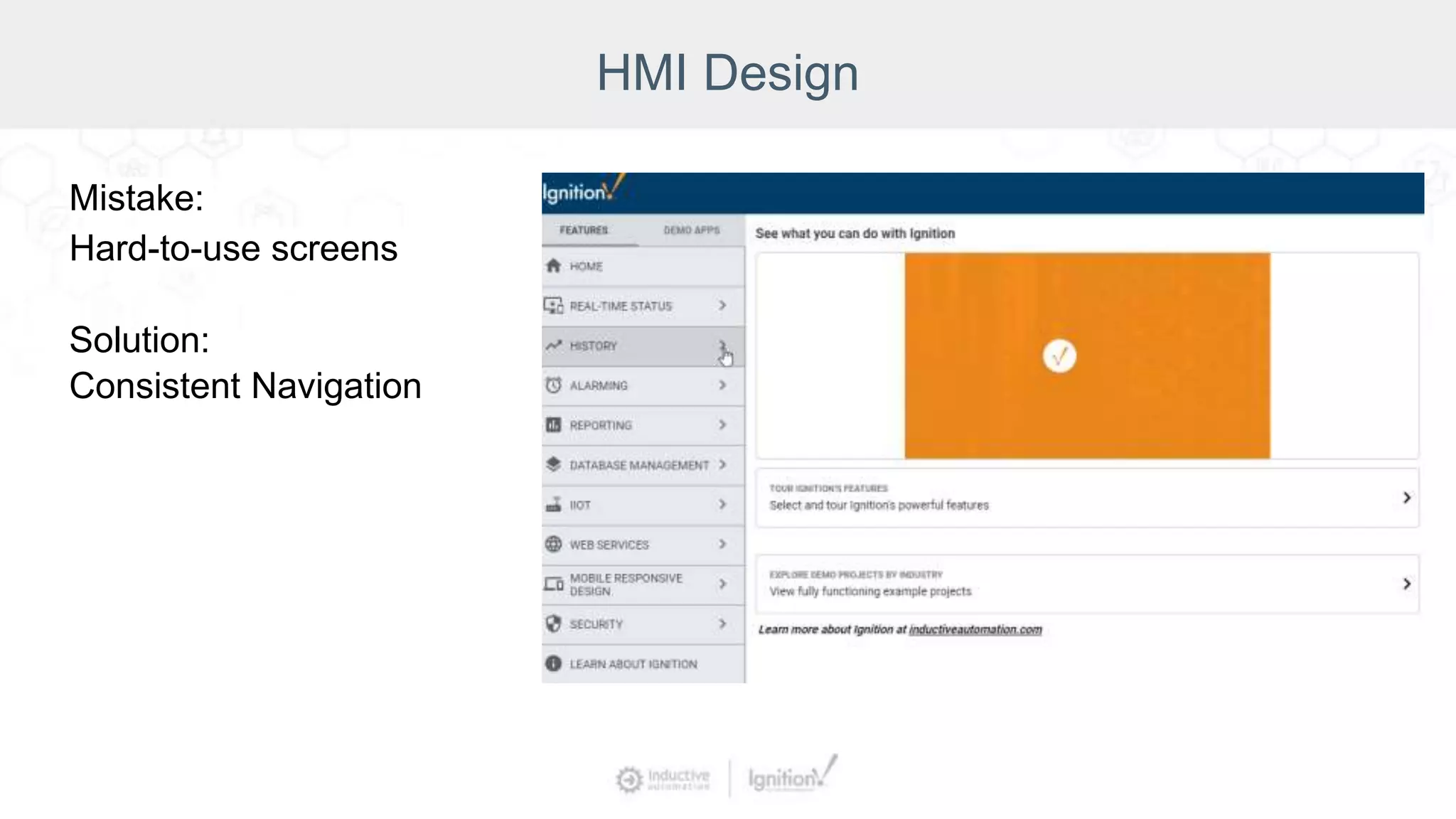Click the "Hard-to-use screens" text
1456x819 pixels.
point(233,249)
